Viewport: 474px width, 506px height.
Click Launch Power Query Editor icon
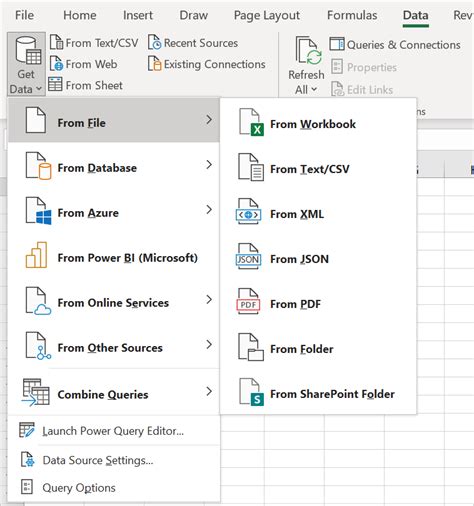point(27,430)
